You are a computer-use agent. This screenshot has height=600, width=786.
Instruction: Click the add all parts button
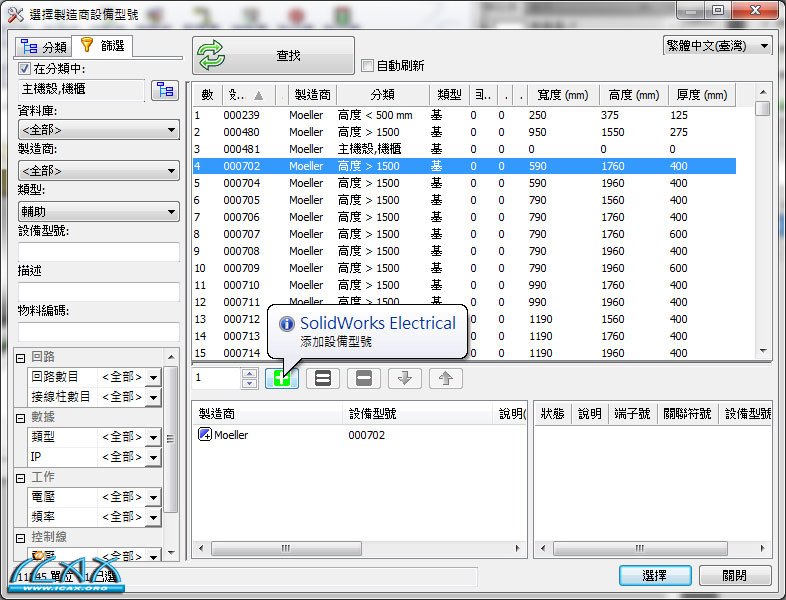[323, 378]
